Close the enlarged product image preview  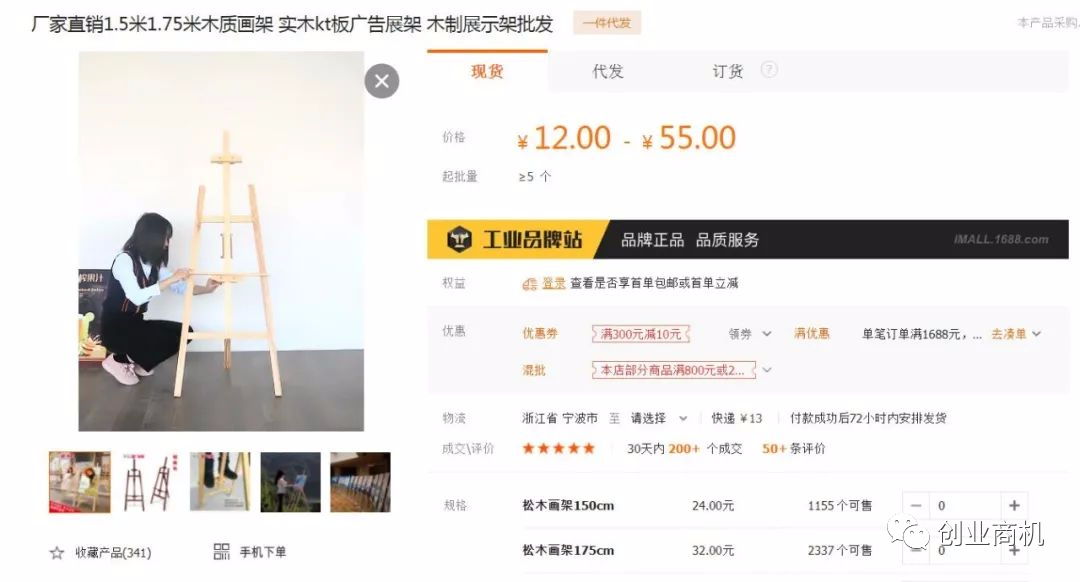point(382,81)
